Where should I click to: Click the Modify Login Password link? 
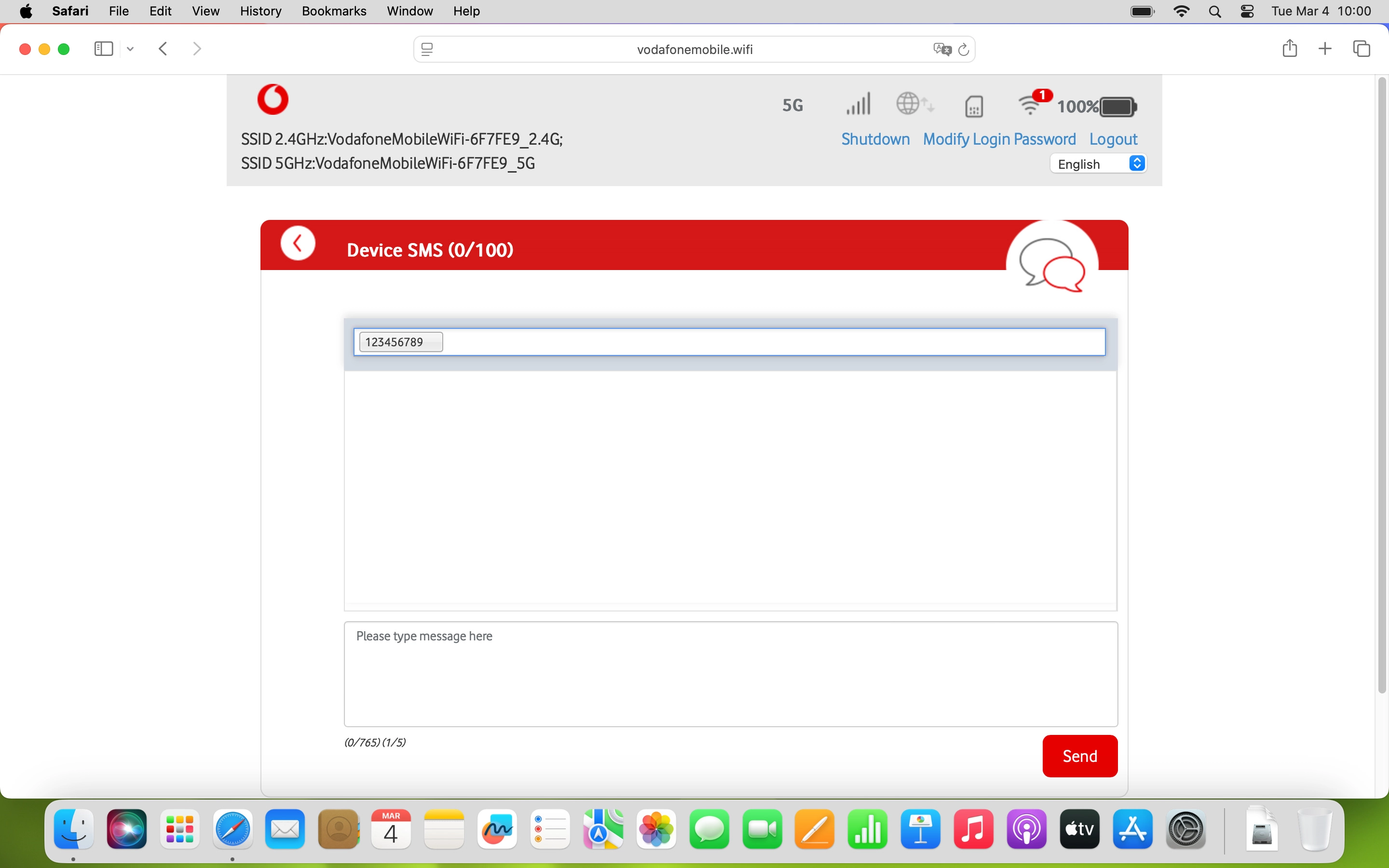[x=999, y=139]
